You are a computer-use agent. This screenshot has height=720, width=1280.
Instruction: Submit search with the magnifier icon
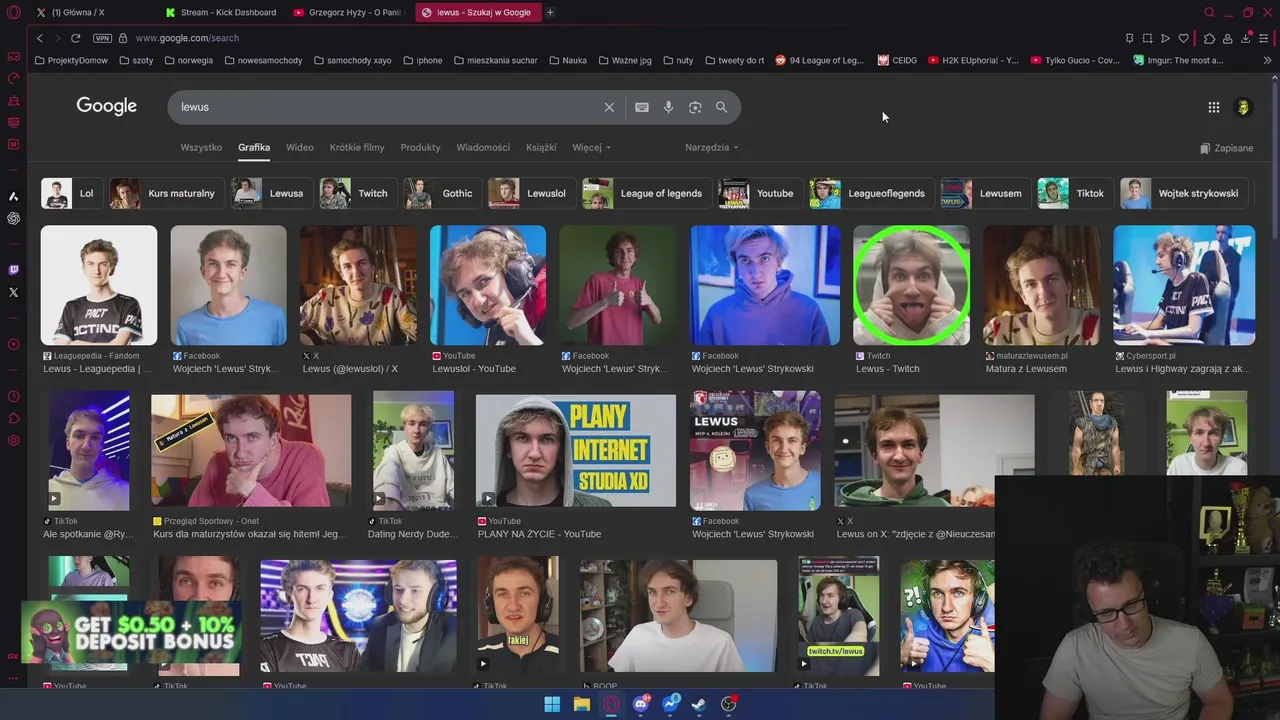click(x=721, y=107)
